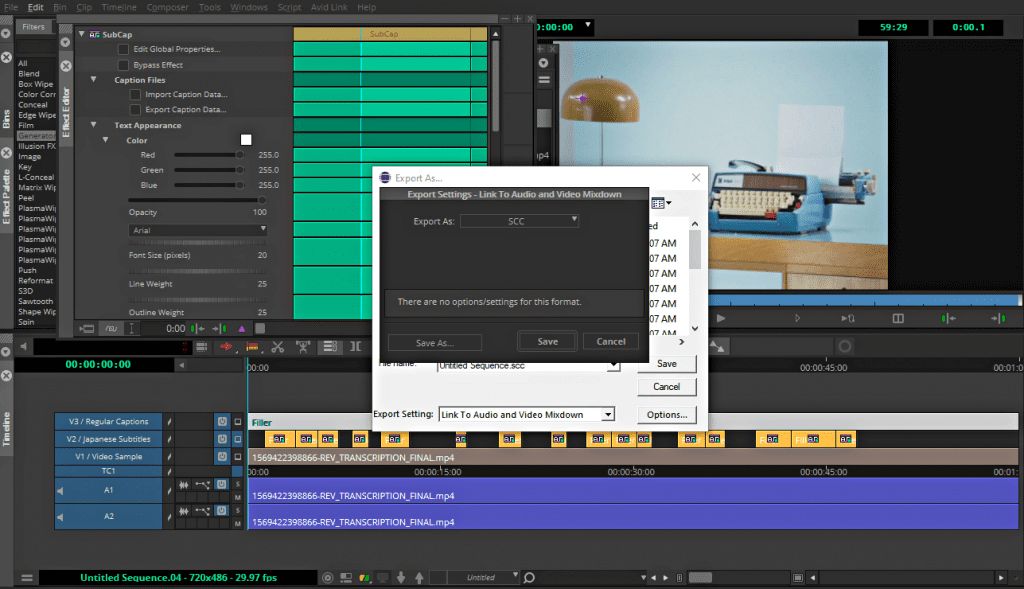Click the white Color swatch in Text Appearance

[245, 140]
